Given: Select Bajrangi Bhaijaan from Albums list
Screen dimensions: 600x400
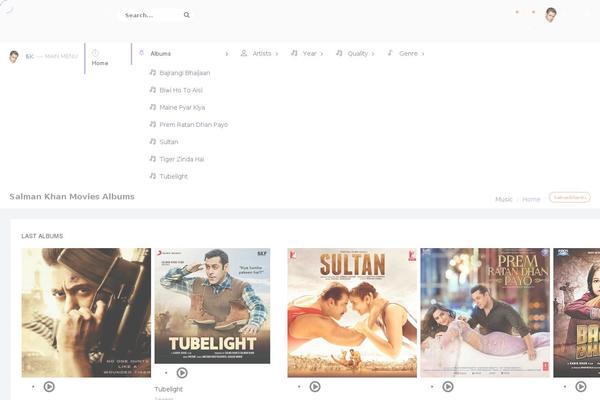Looking at the screenshot, I should (185, 73).
